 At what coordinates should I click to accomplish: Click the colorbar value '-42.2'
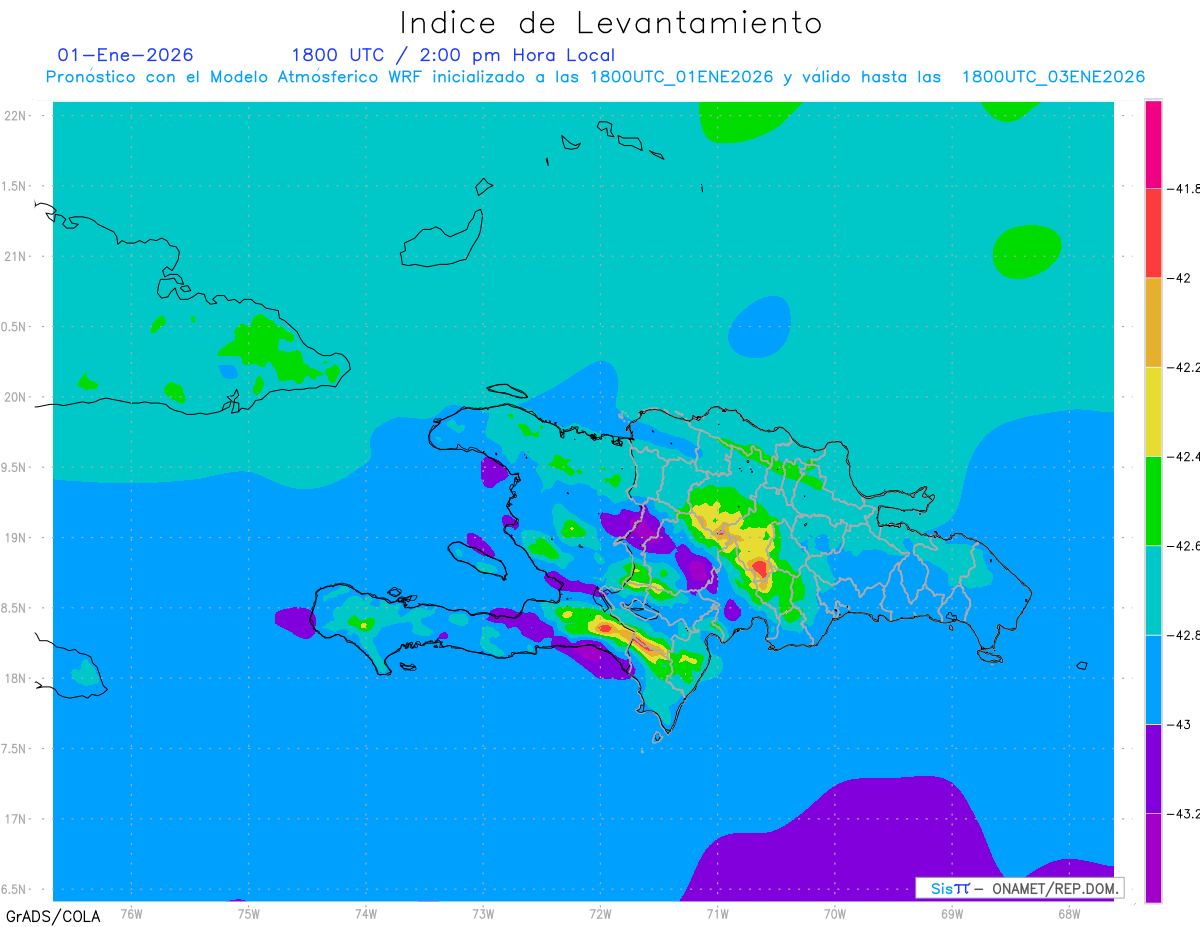[1184, 367]
